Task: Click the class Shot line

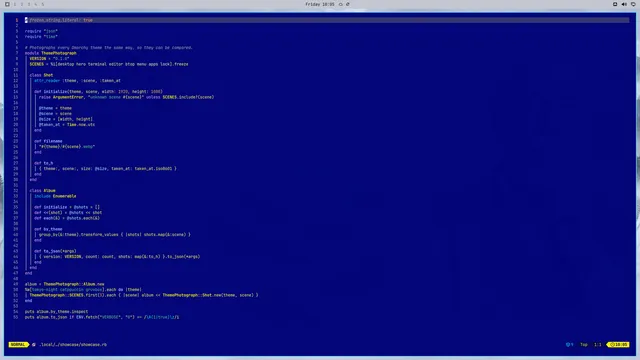Action: 41,75
